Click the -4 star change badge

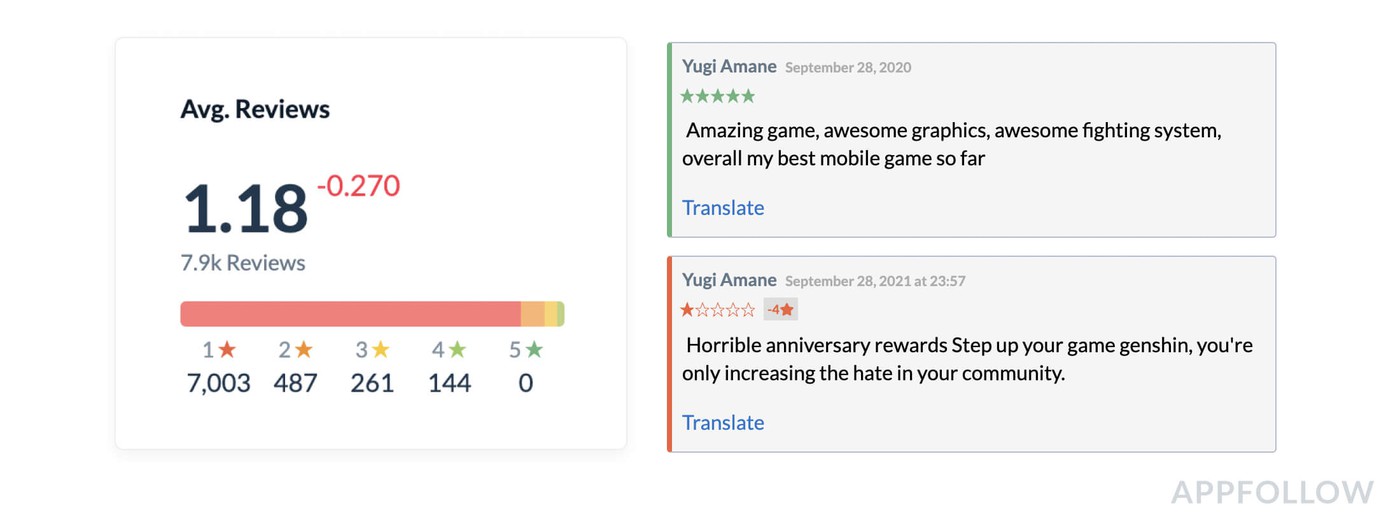(x=780, y=310)
